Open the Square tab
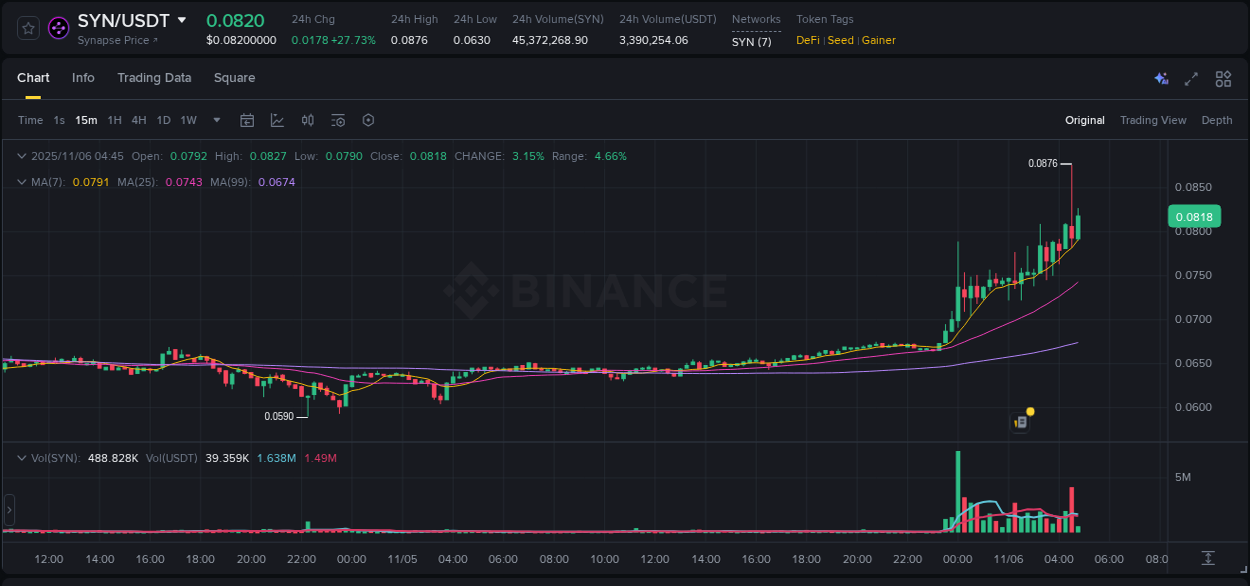This screenshot has height=586, width=1250. point(234,78)
